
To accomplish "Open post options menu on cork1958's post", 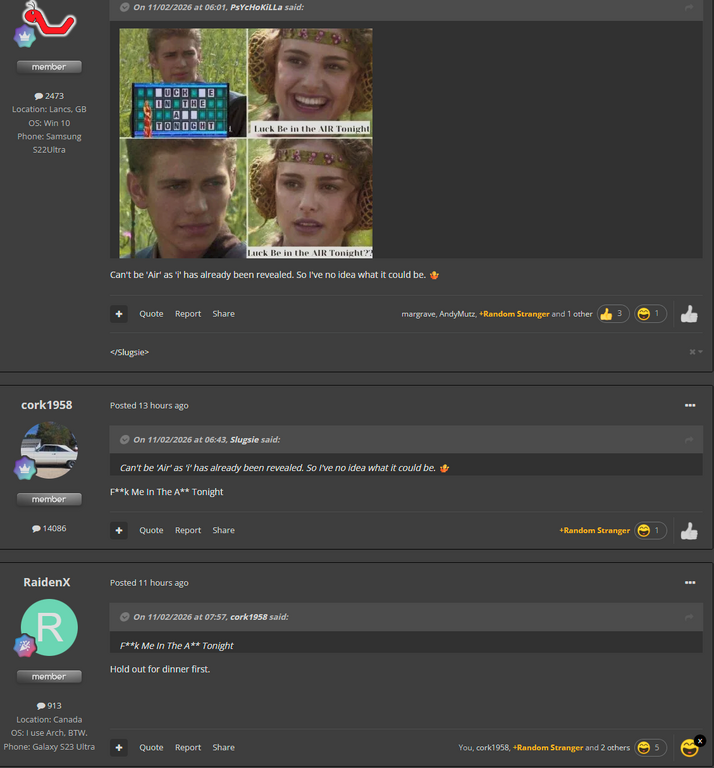I will pos(690,406).
